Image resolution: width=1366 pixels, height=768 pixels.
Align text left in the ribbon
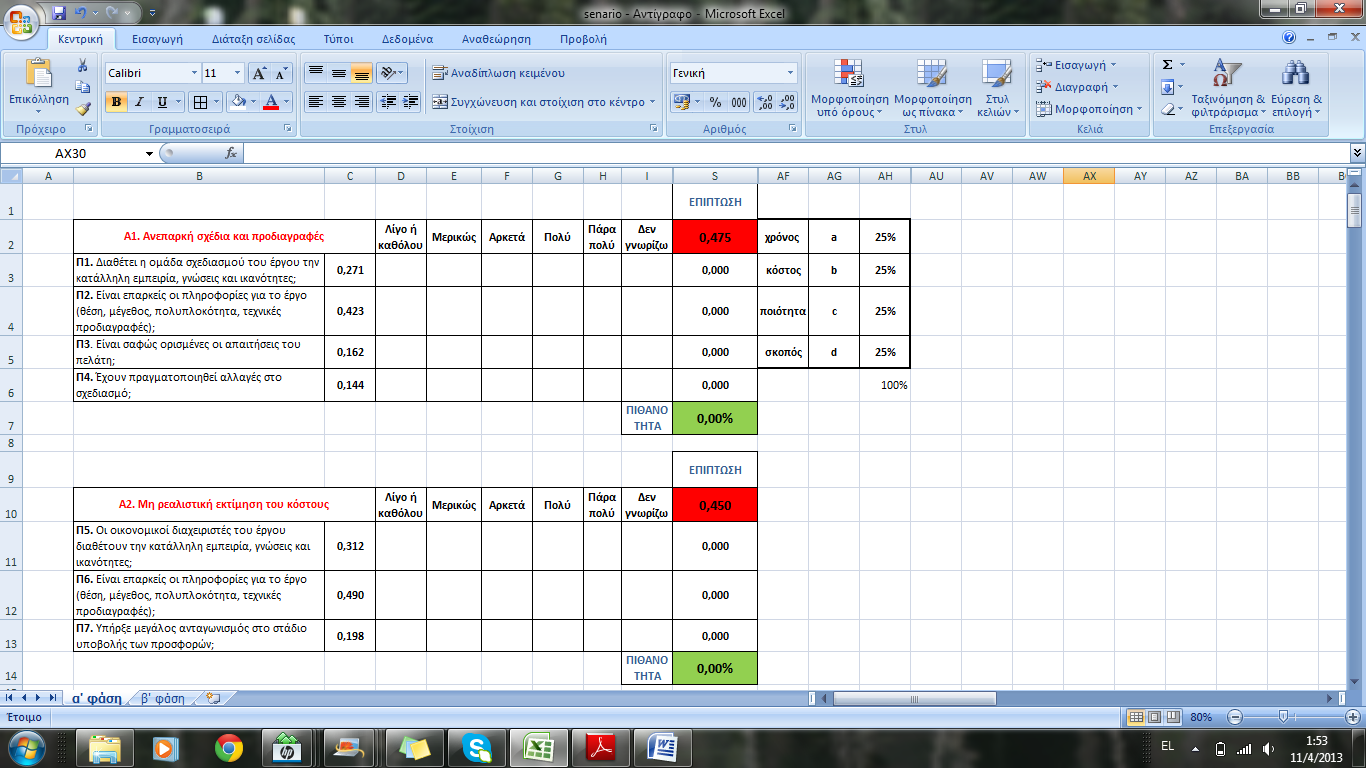(315, 102)
